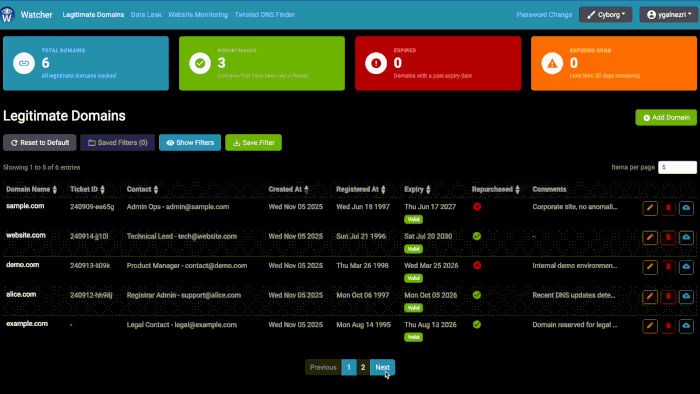The image size is (700, 394).
Task: Click the Show Filters button
Action: point(190,143)
